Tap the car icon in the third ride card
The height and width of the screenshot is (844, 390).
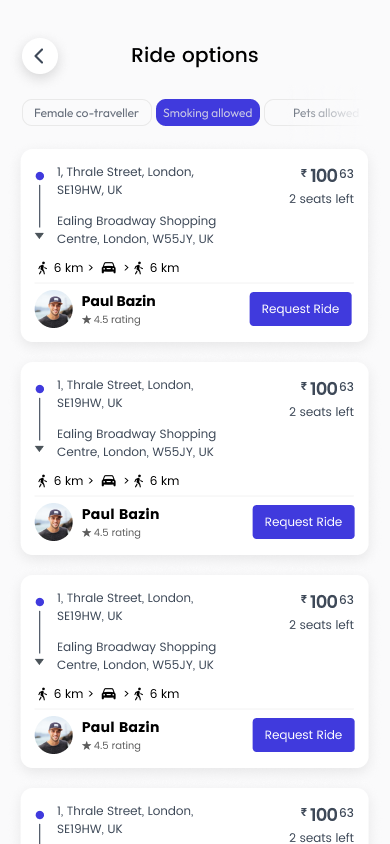109,694
